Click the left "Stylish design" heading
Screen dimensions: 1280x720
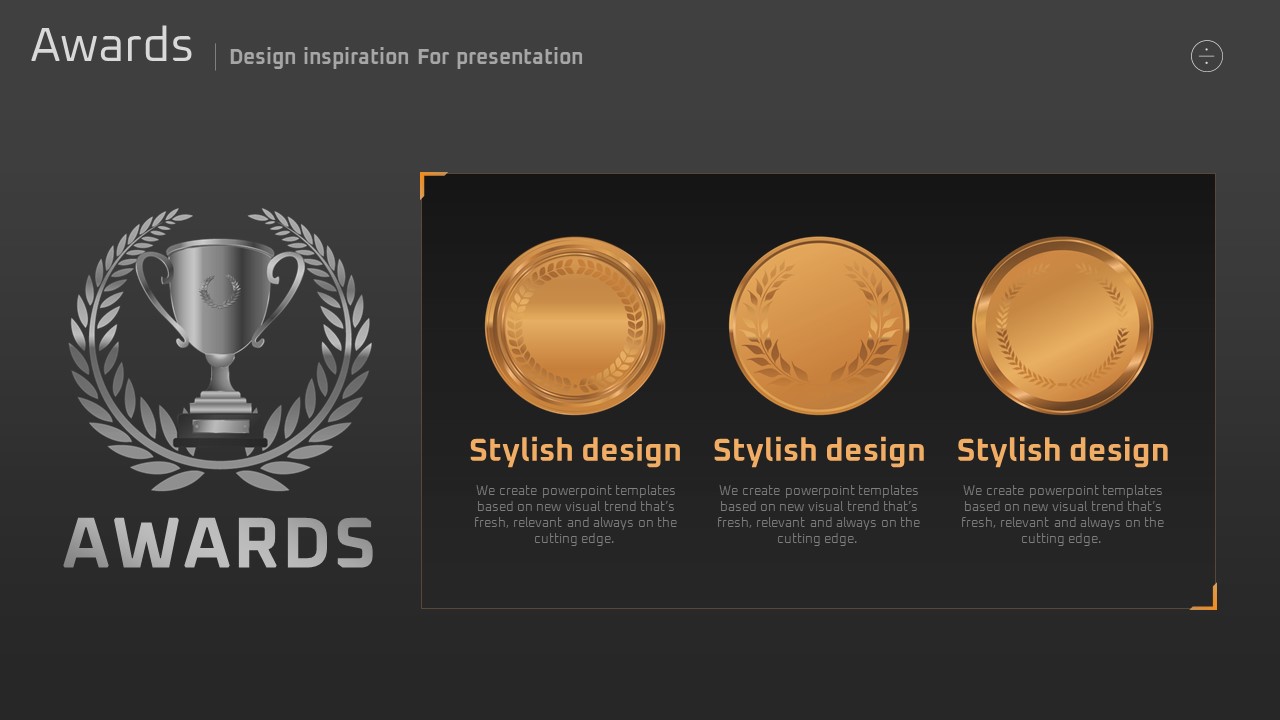[x=575, y=450]
